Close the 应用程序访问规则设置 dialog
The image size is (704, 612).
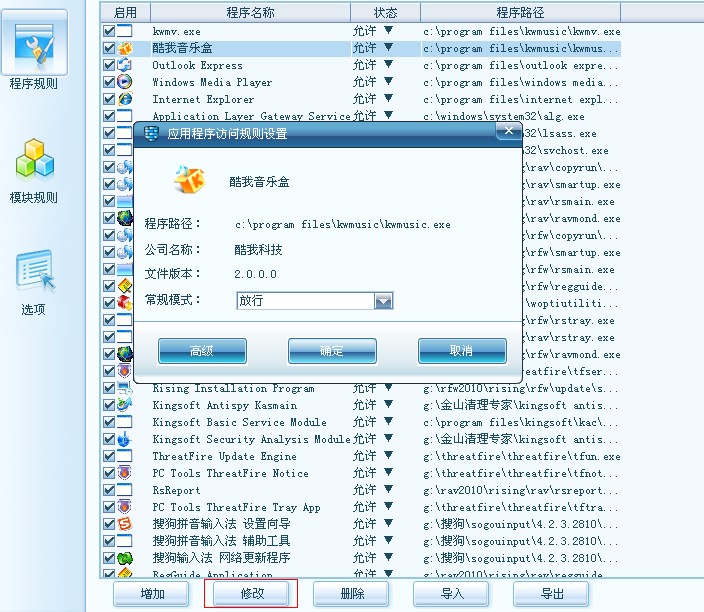509,131
